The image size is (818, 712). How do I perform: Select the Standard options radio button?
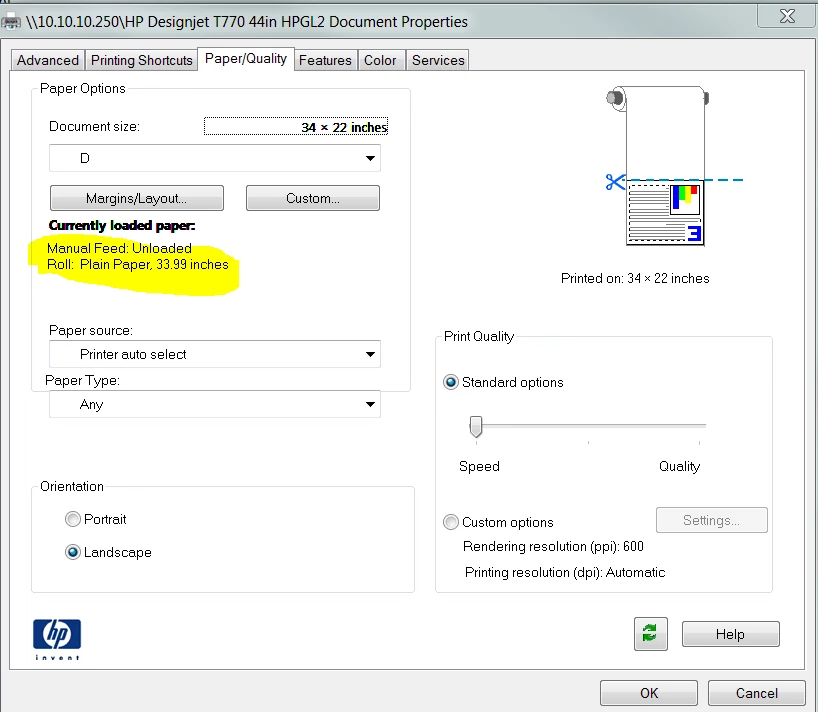coord(451,382)
